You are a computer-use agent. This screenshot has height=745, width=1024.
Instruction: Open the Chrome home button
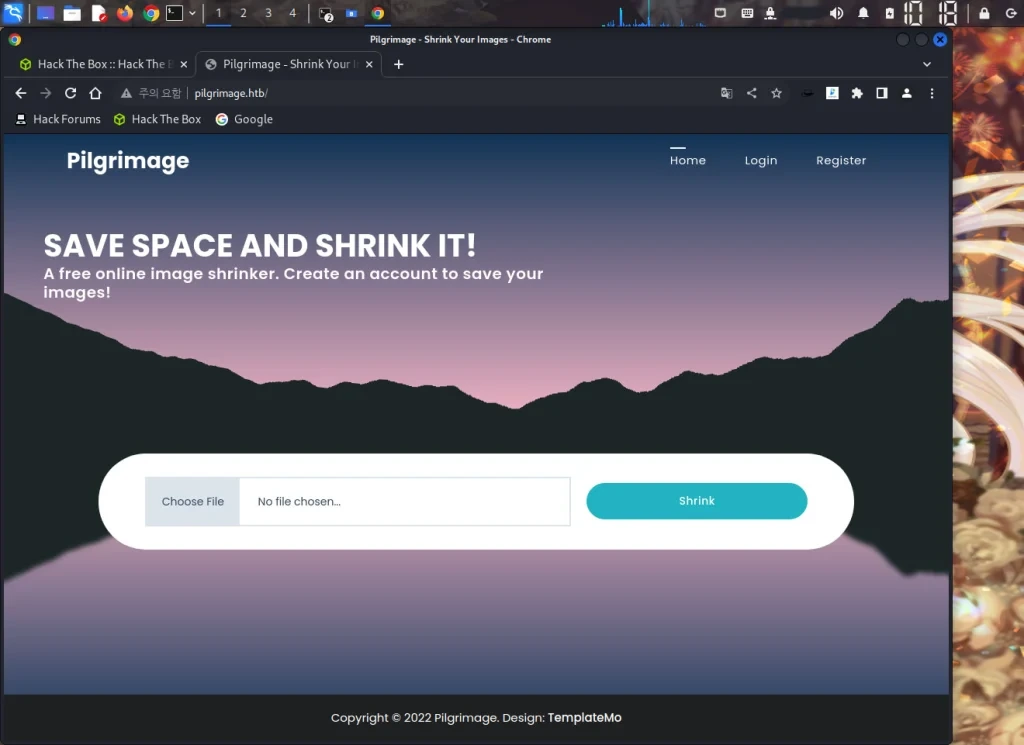[x=95, y=93]
